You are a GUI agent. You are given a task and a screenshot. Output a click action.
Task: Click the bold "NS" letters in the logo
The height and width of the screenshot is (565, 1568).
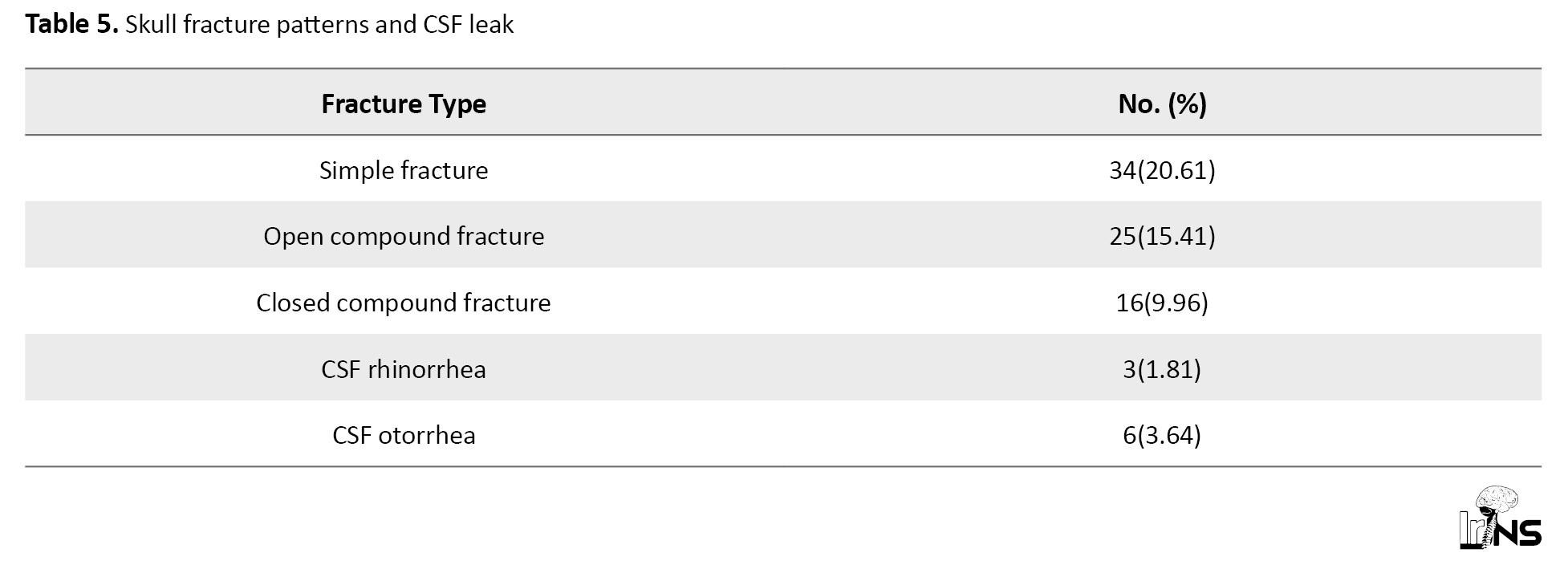point(1521,533)
